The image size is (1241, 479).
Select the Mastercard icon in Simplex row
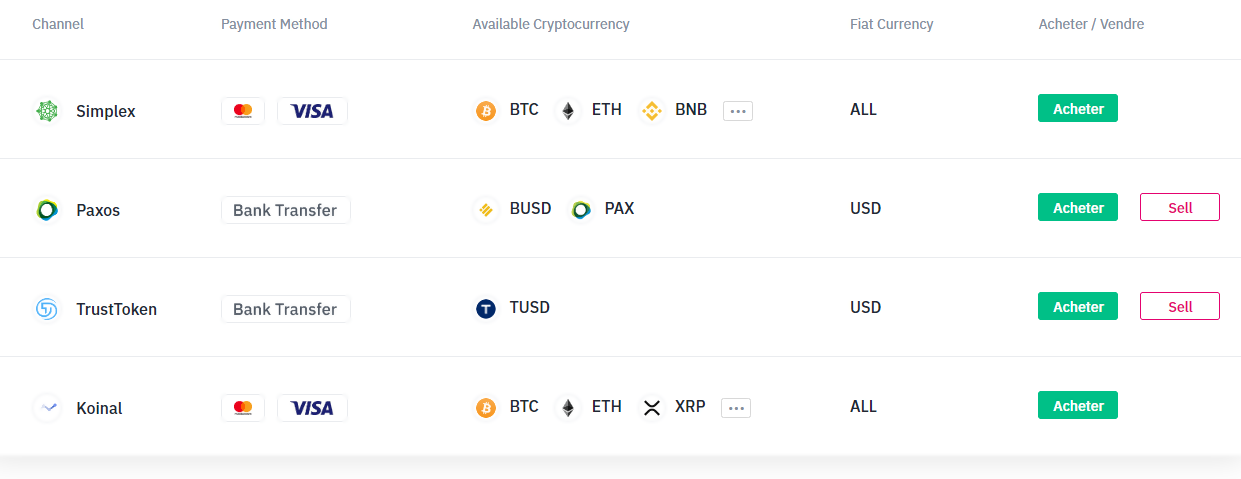click(x=243, y=111)
